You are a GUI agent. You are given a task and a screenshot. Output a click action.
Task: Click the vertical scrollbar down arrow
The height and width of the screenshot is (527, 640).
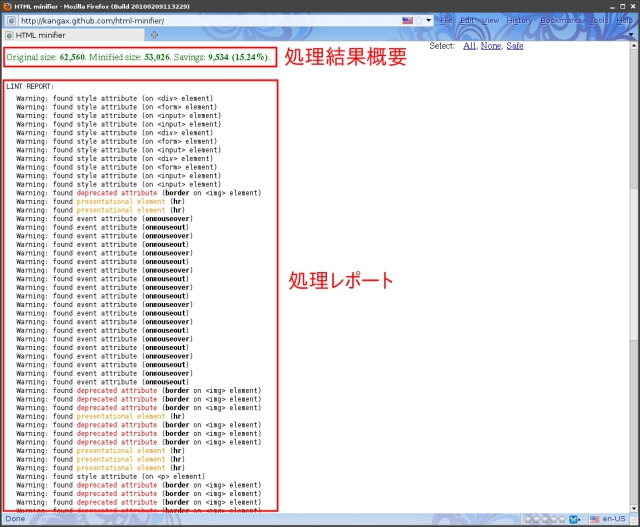[x=634, y=508]
